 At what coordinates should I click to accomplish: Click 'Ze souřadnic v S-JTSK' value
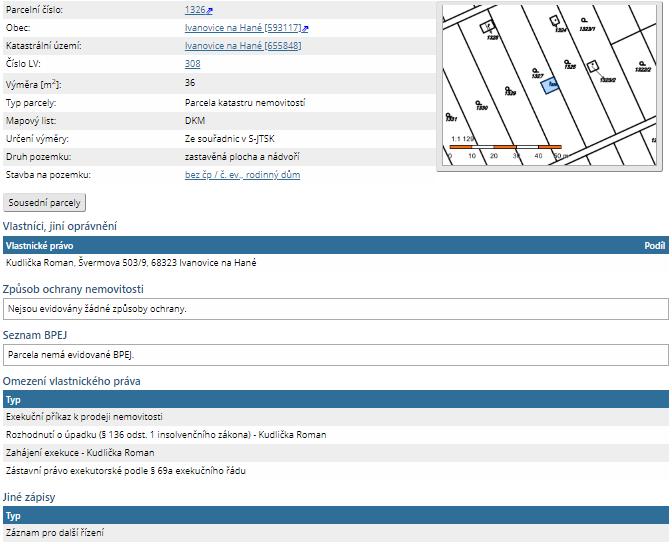click(x=230, y=139)
